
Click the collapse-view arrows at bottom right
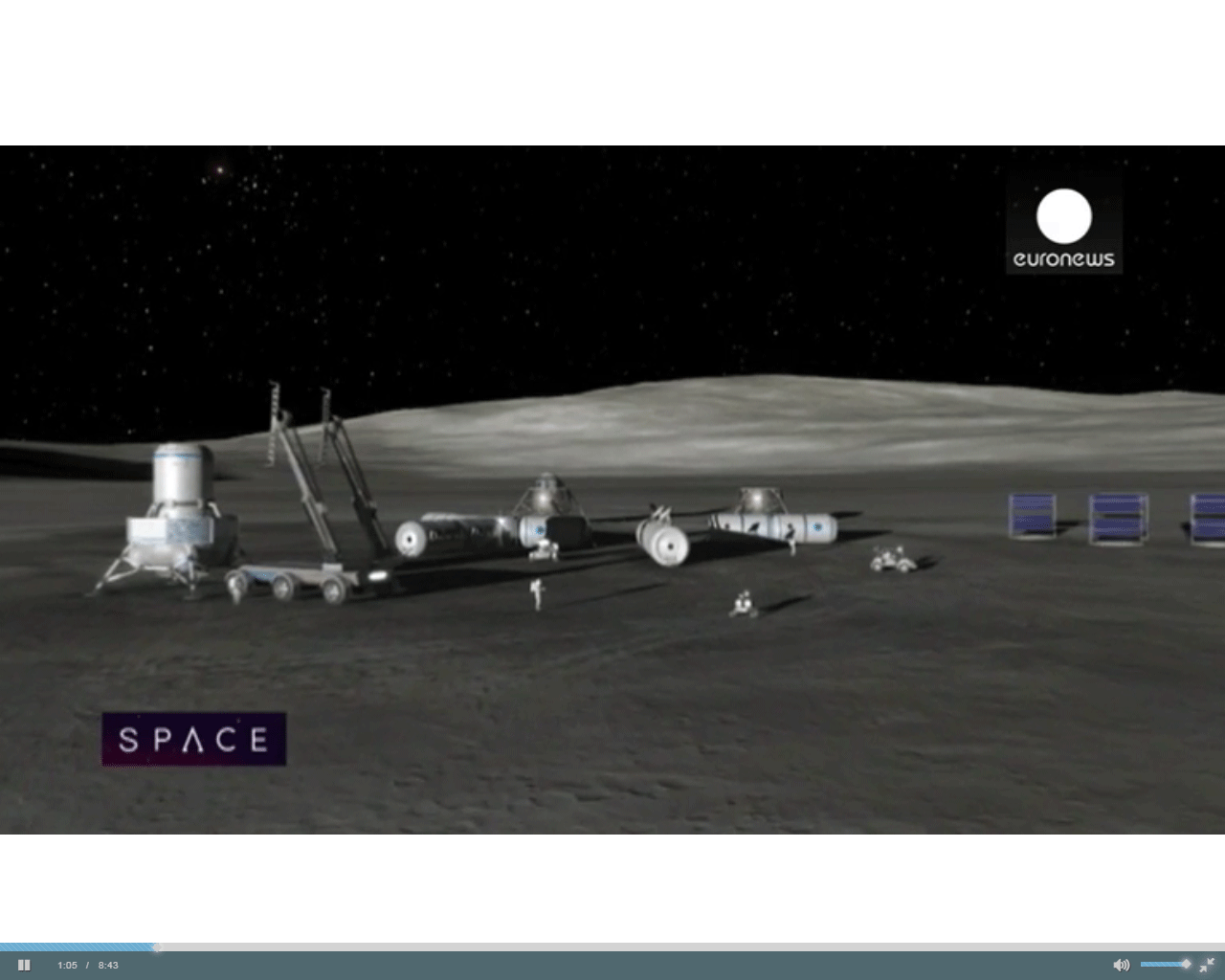click(x=1207, y=965)
